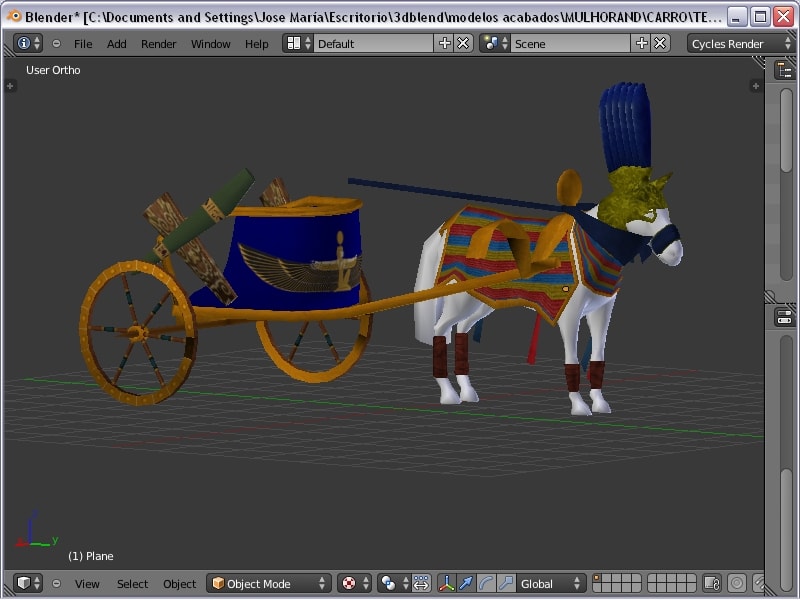Open the Window menu
Image resolution: width=800 pixels, height=600 pixels.
[x=210, y=43]
